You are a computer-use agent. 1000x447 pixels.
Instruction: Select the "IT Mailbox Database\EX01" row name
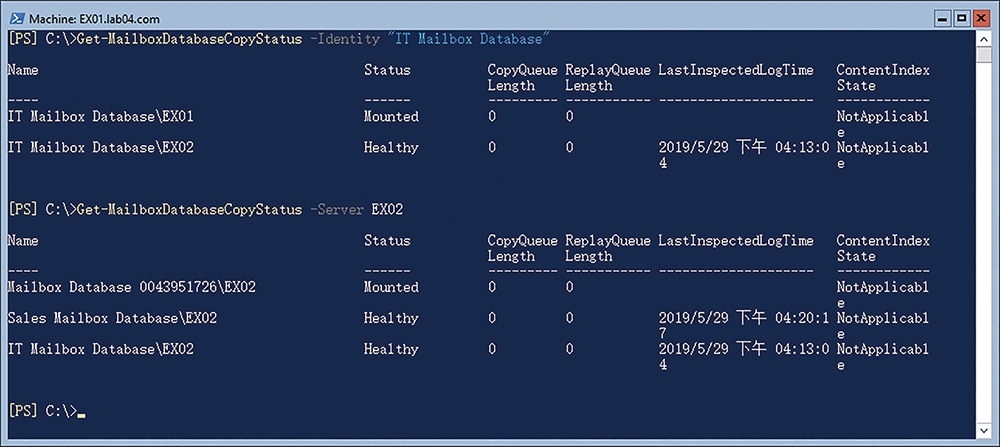pyautogui.click(x=100, y=117)
